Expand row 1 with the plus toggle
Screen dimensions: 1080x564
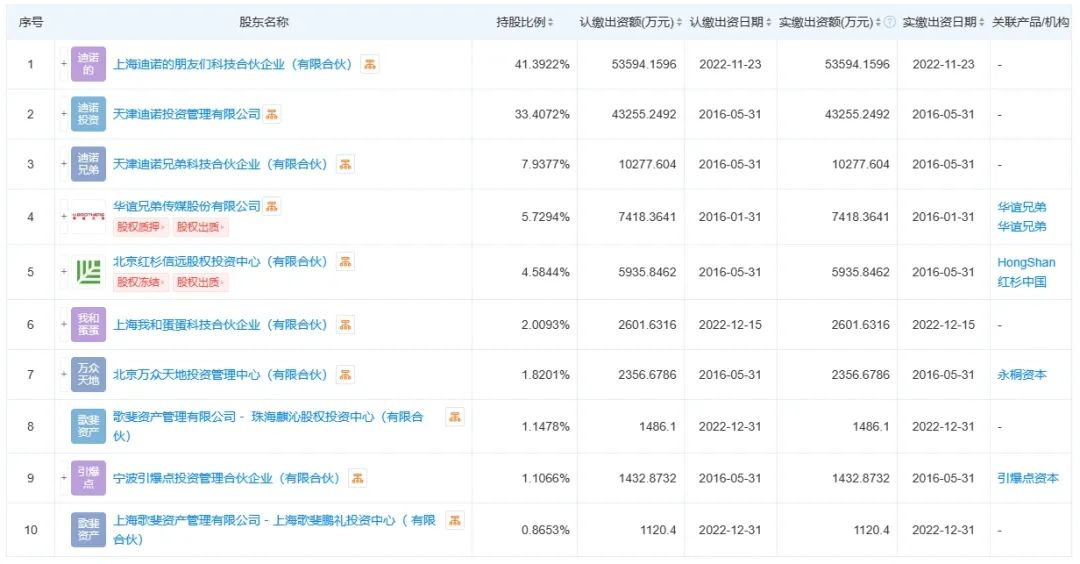pyautogui.click(x=64, y=64)
